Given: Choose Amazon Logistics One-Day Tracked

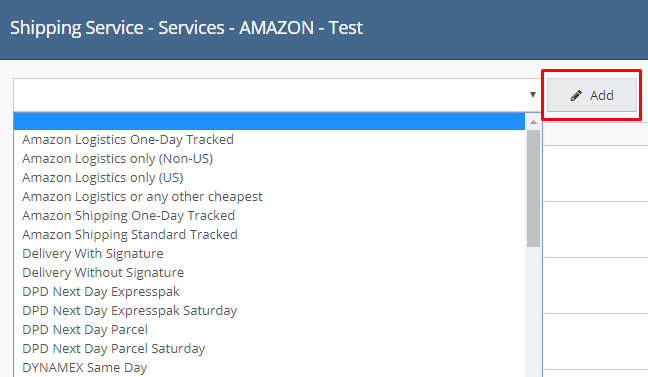Looking at the screenshot, I should [128, 140].
